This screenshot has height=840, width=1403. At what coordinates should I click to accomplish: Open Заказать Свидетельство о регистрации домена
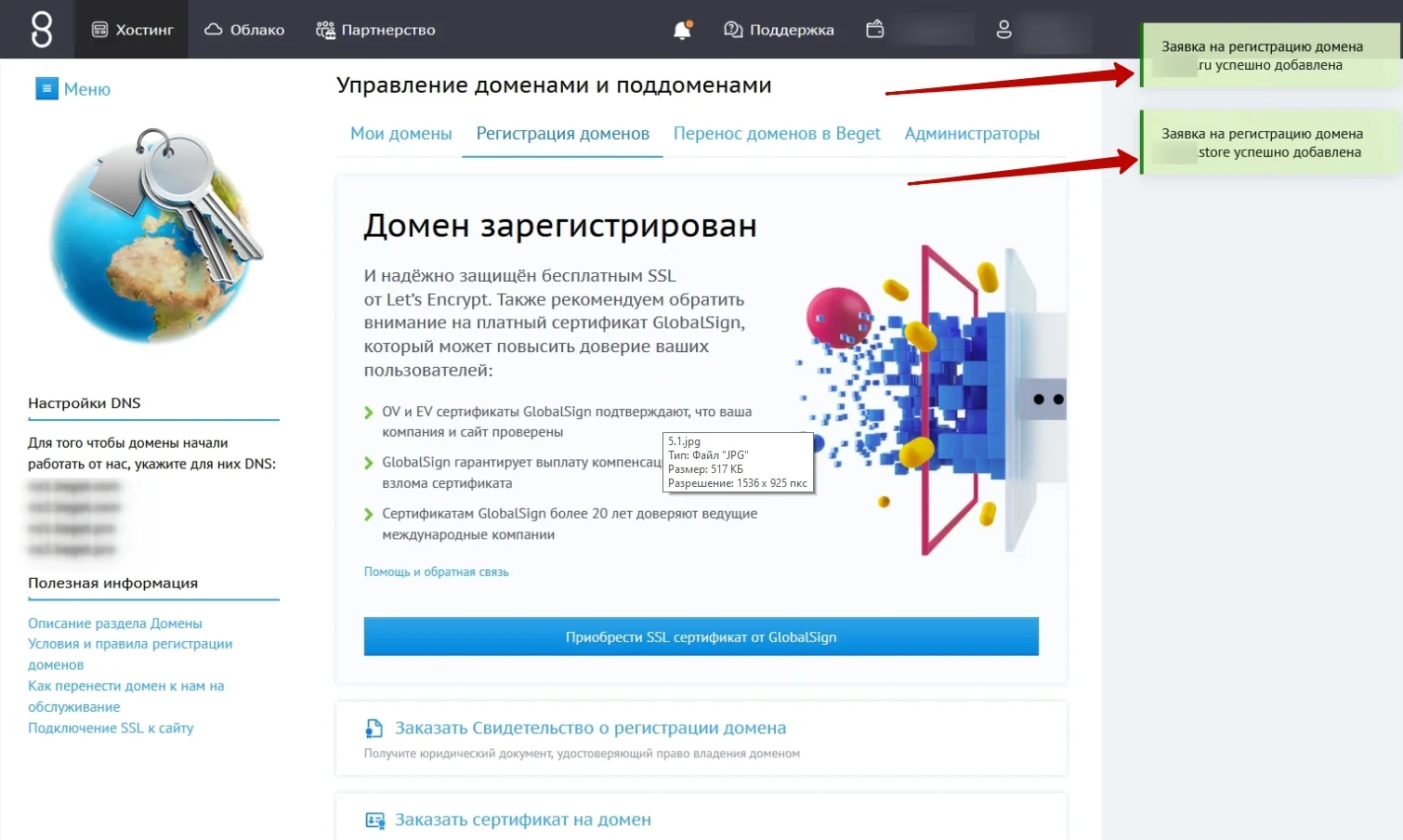pyautogui.click(x=590, y=728)
